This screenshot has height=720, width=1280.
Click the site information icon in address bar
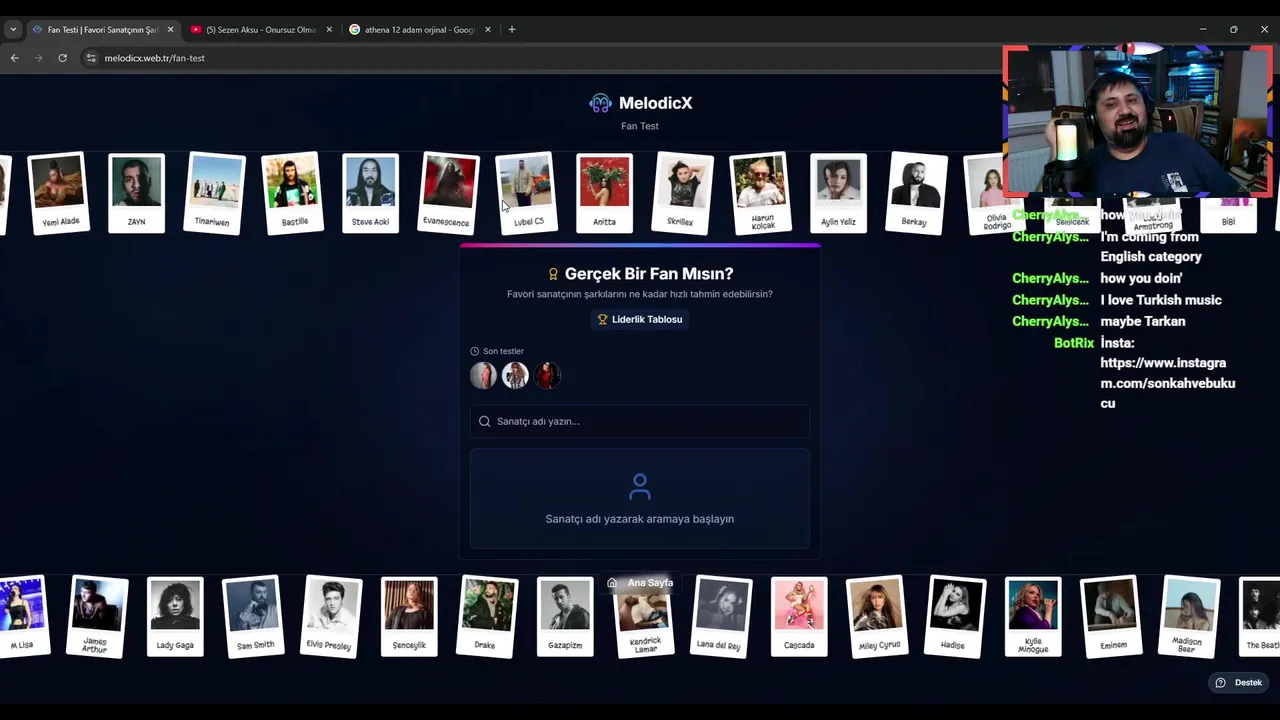(91, 58)
